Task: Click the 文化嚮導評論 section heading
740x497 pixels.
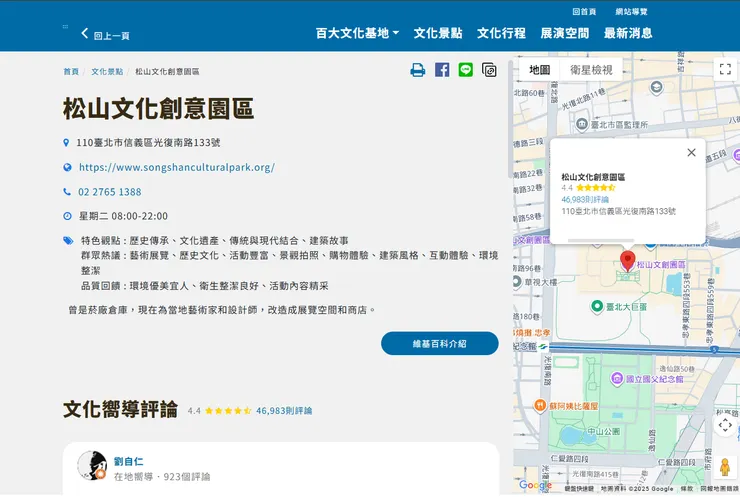Action: pyautogui.click(x=121, y=409)
